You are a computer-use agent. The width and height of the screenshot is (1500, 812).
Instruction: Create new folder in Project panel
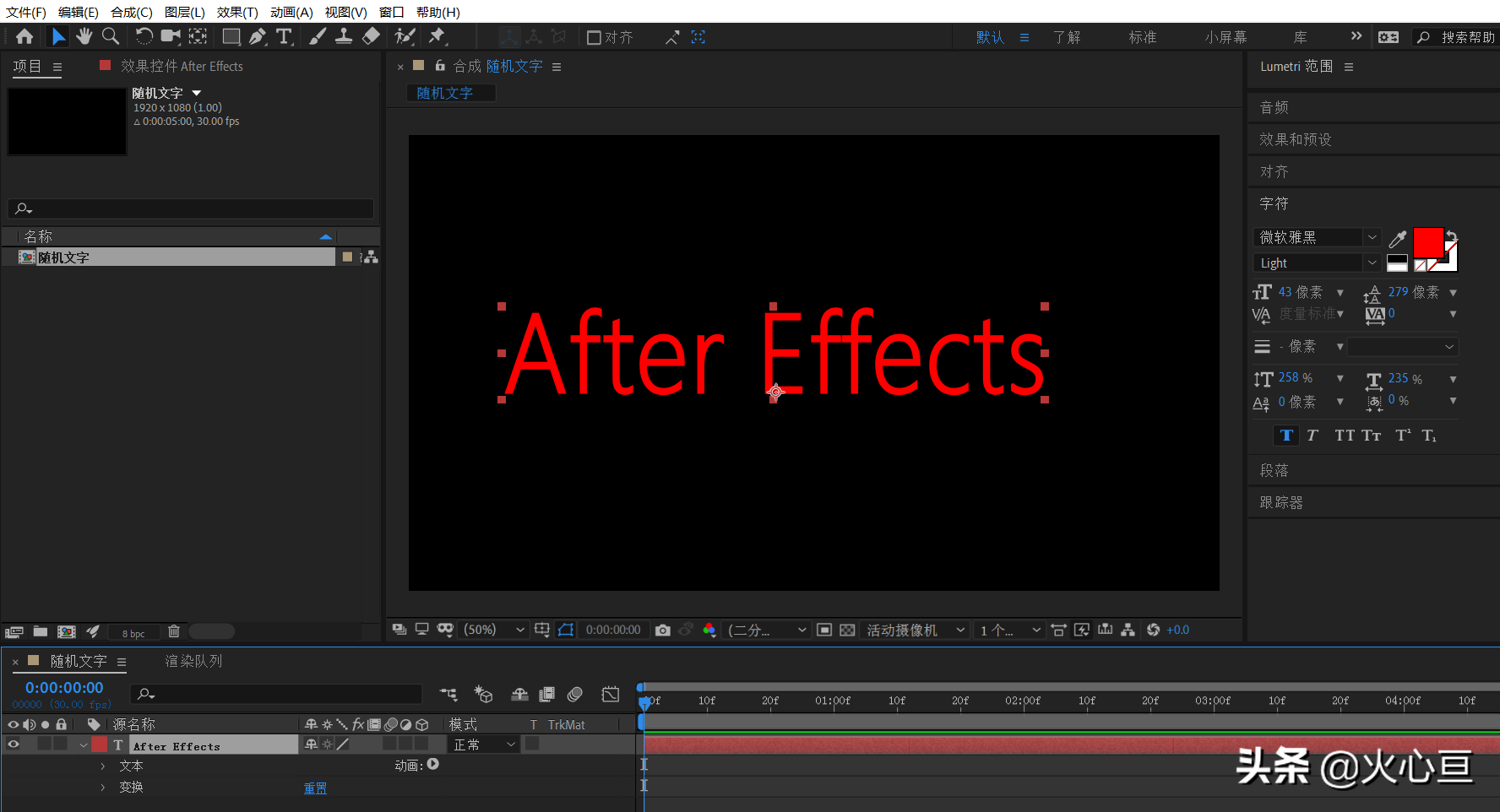click(x=41, y=631)
